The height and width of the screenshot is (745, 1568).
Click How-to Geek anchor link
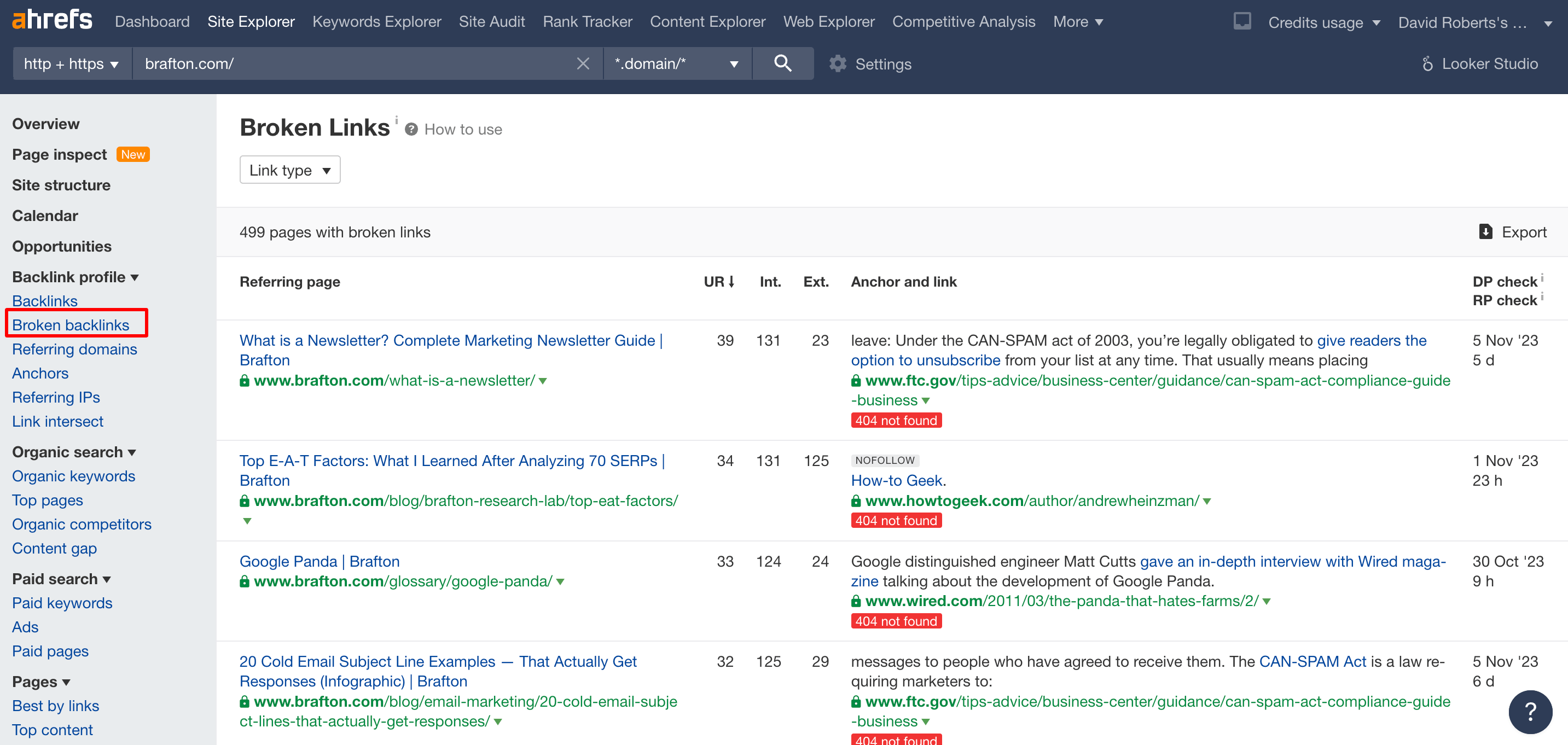[897, 480]
